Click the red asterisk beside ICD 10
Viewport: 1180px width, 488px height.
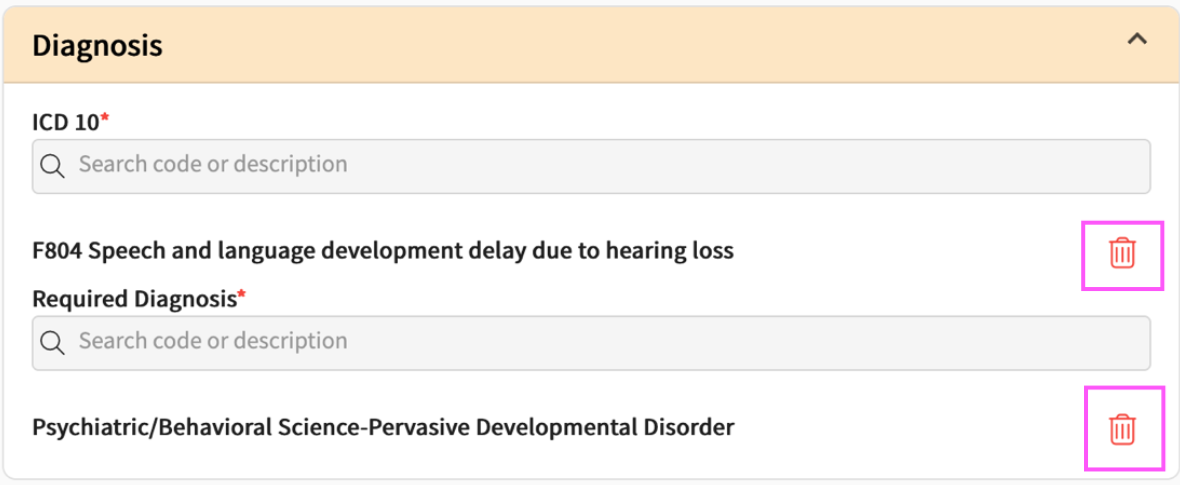105,119
